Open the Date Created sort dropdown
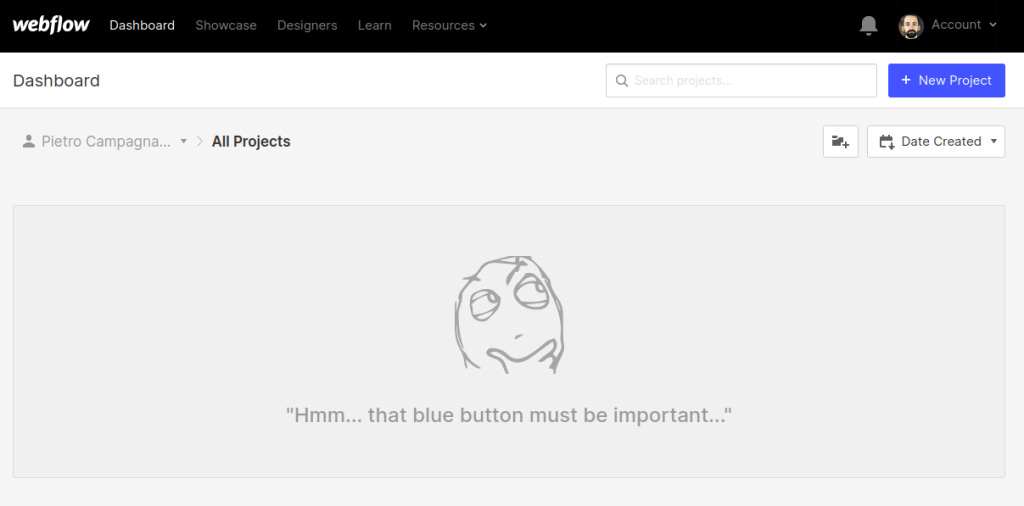 pos(936,142)
